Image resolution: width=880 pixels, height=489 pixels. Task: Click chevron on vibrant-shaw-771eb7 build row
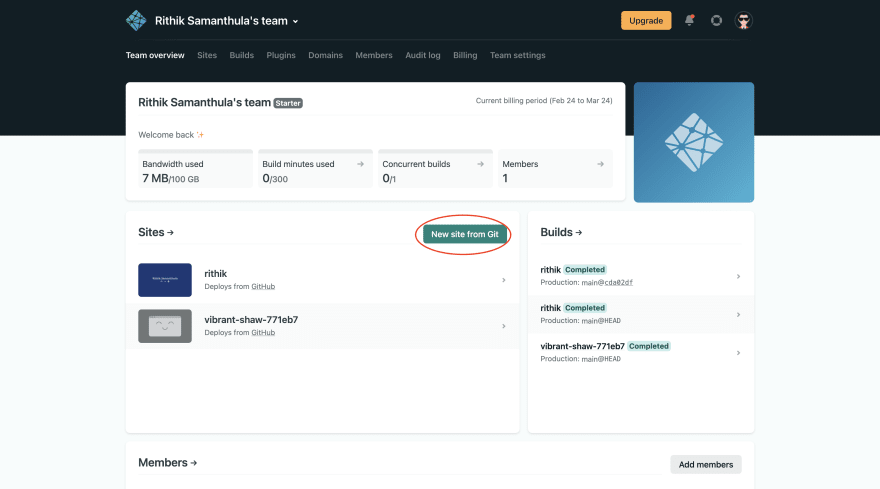tap(739, 353)
